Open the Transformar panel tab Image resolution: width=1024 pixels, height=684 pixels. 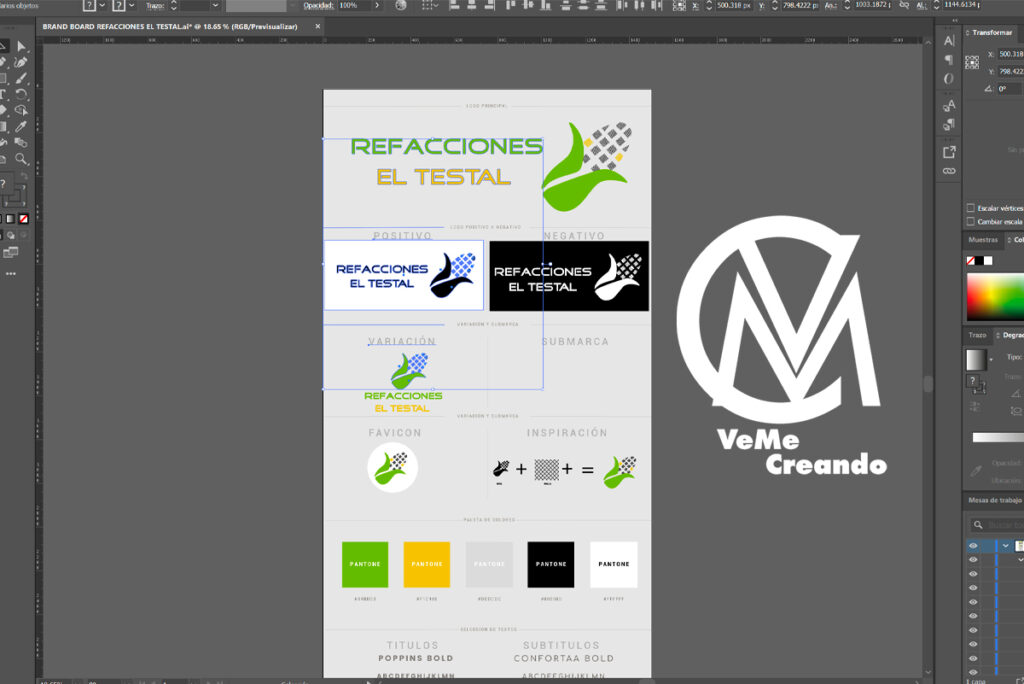coord(992,33)
